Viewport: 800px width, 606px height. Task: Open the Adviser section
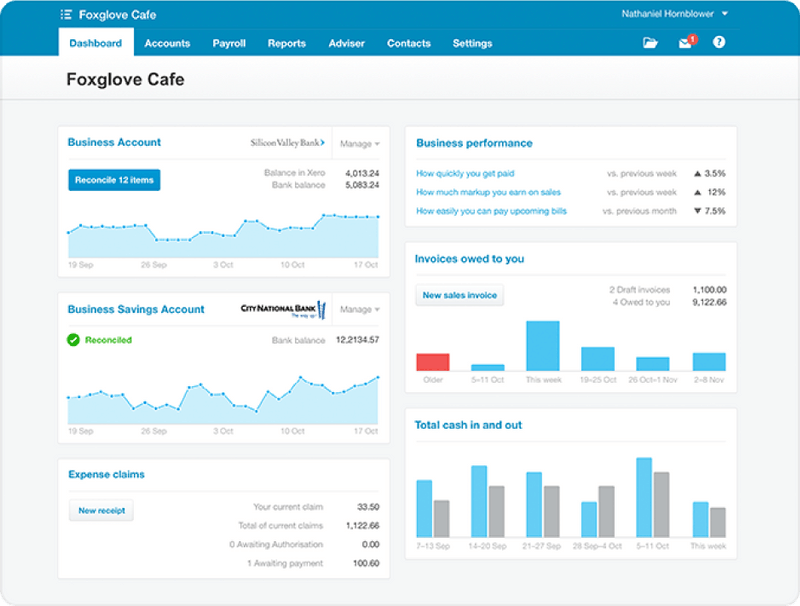click(x=347, y=43)
